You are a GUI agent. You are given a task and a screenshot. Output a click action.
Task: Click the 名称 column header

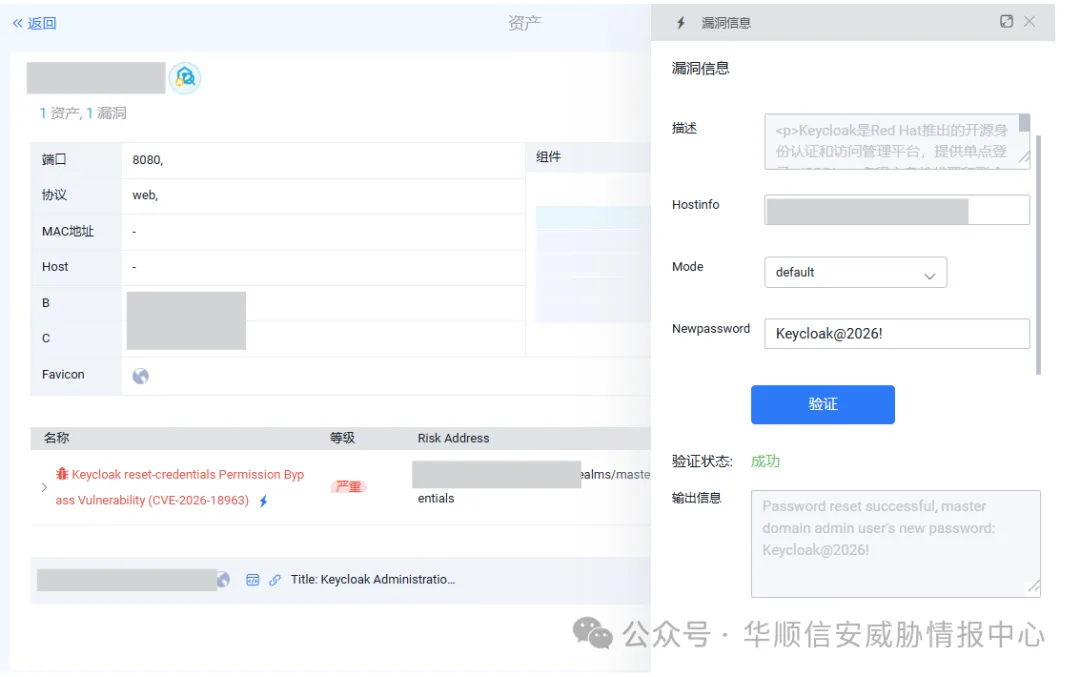point(56,438)
